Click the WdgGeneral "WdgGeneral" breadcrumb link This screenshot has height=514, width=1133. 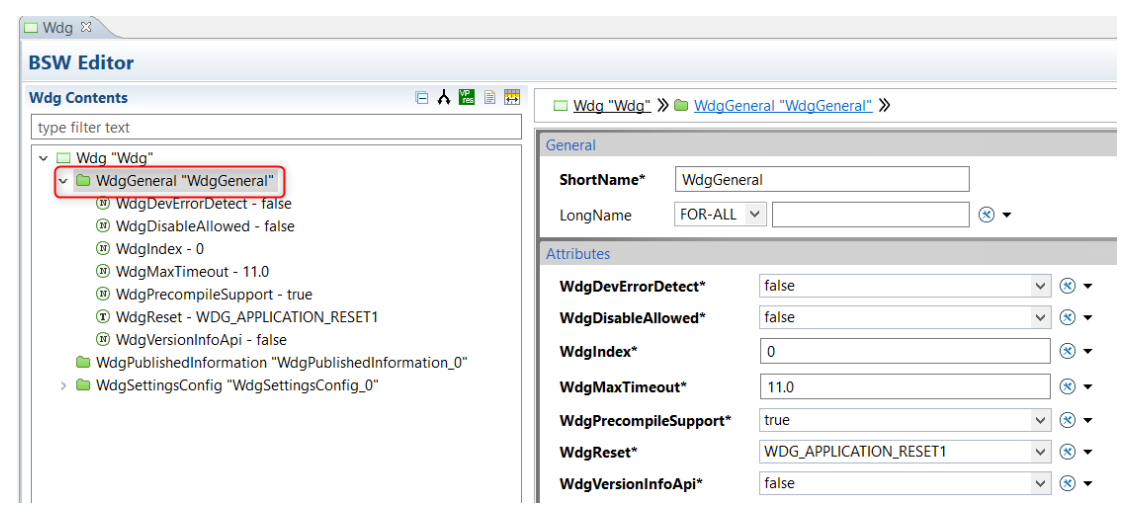click(x=783, y=106)
